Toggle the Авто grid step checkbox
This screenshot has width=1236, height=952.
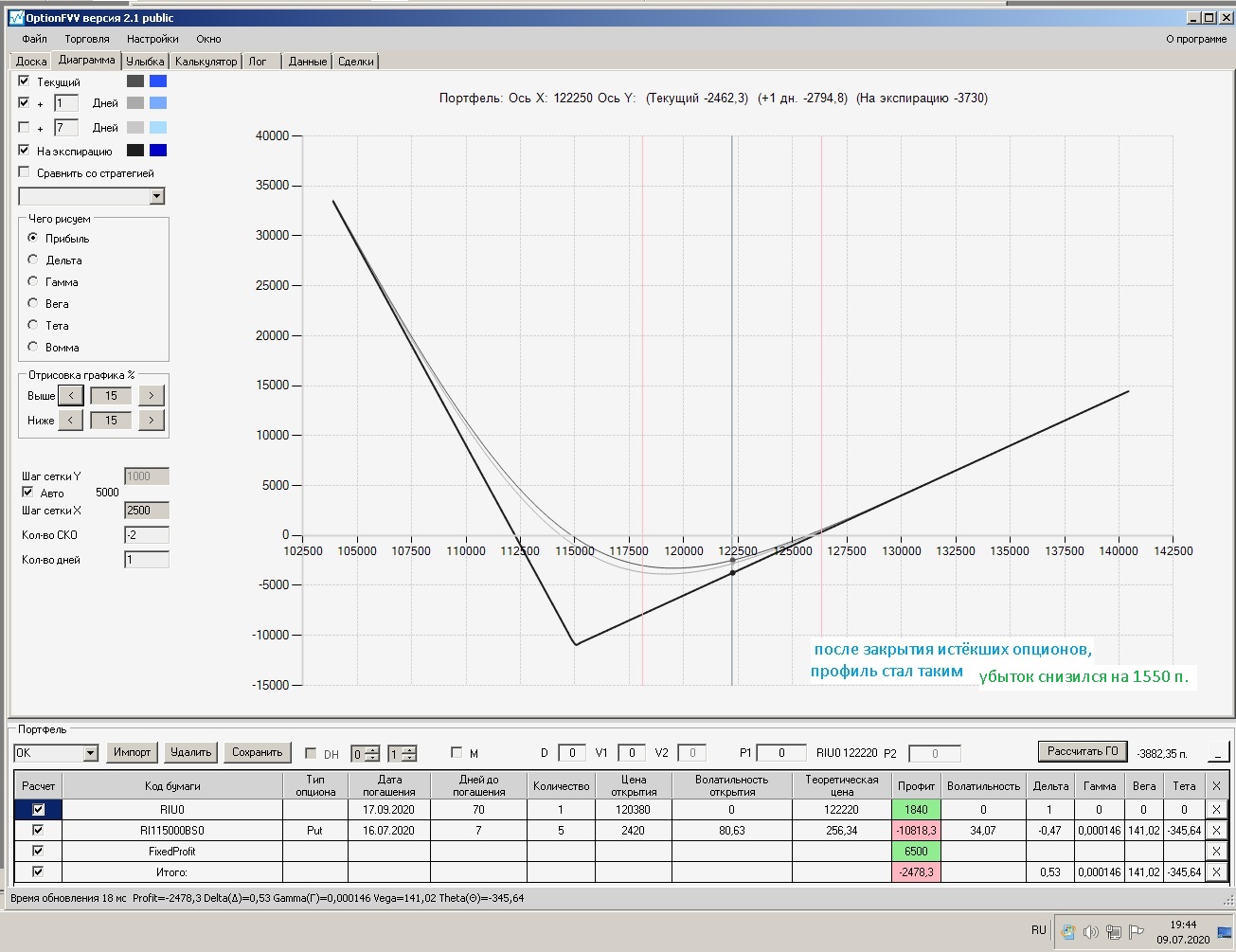click(27, 493)
